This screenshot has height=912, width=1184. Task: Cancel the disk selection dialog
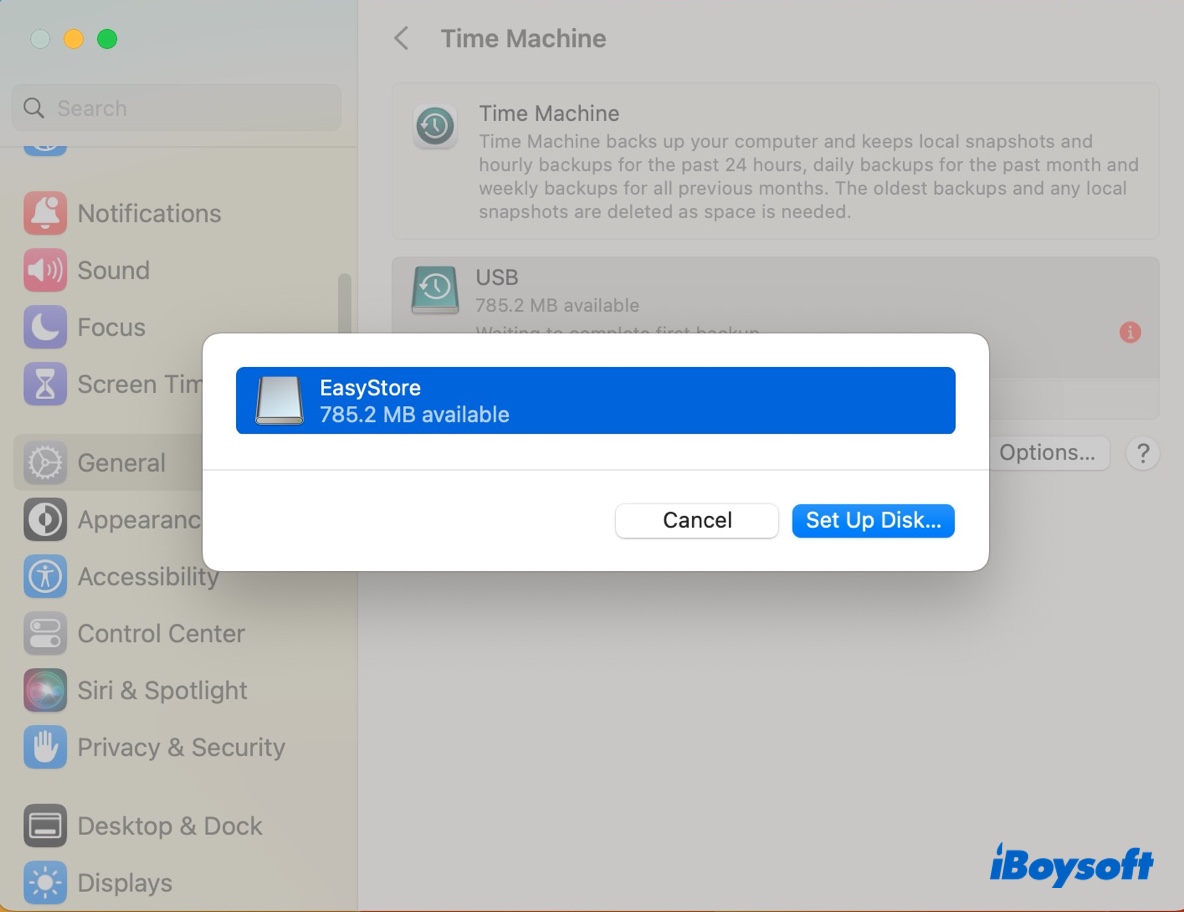696,520
